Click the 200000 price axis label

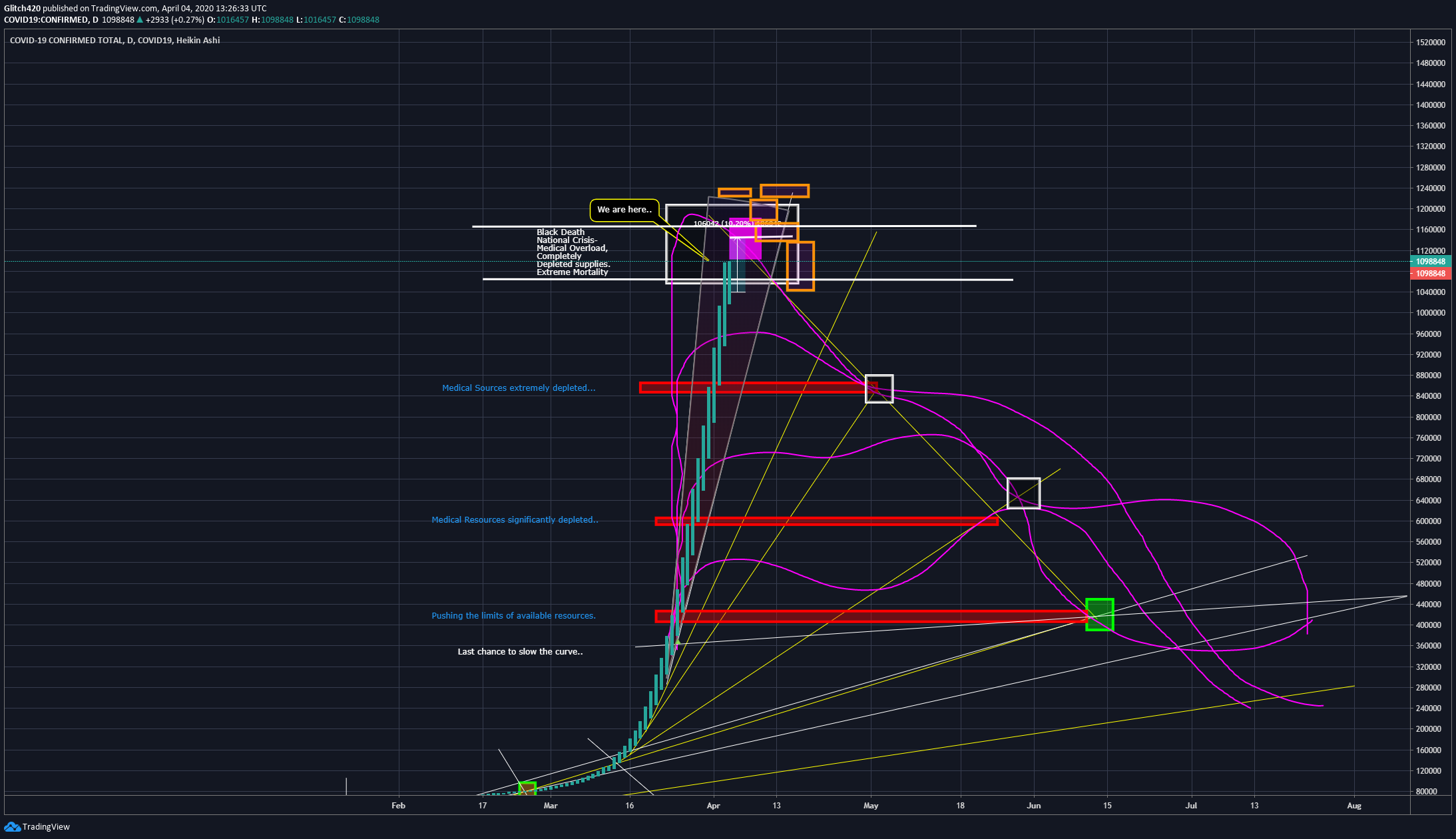point(1429,729)
